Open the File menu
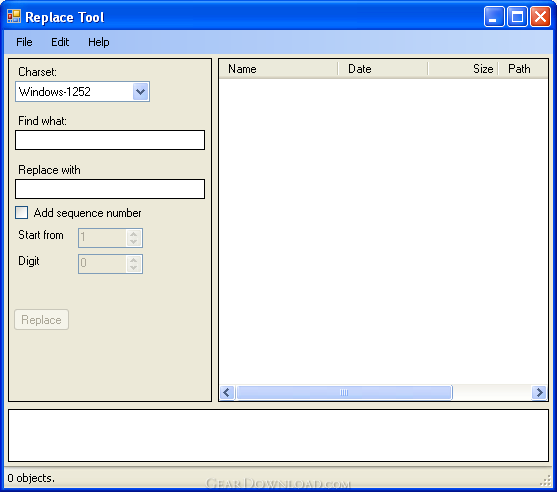The image size is (557, 492). 24,42
